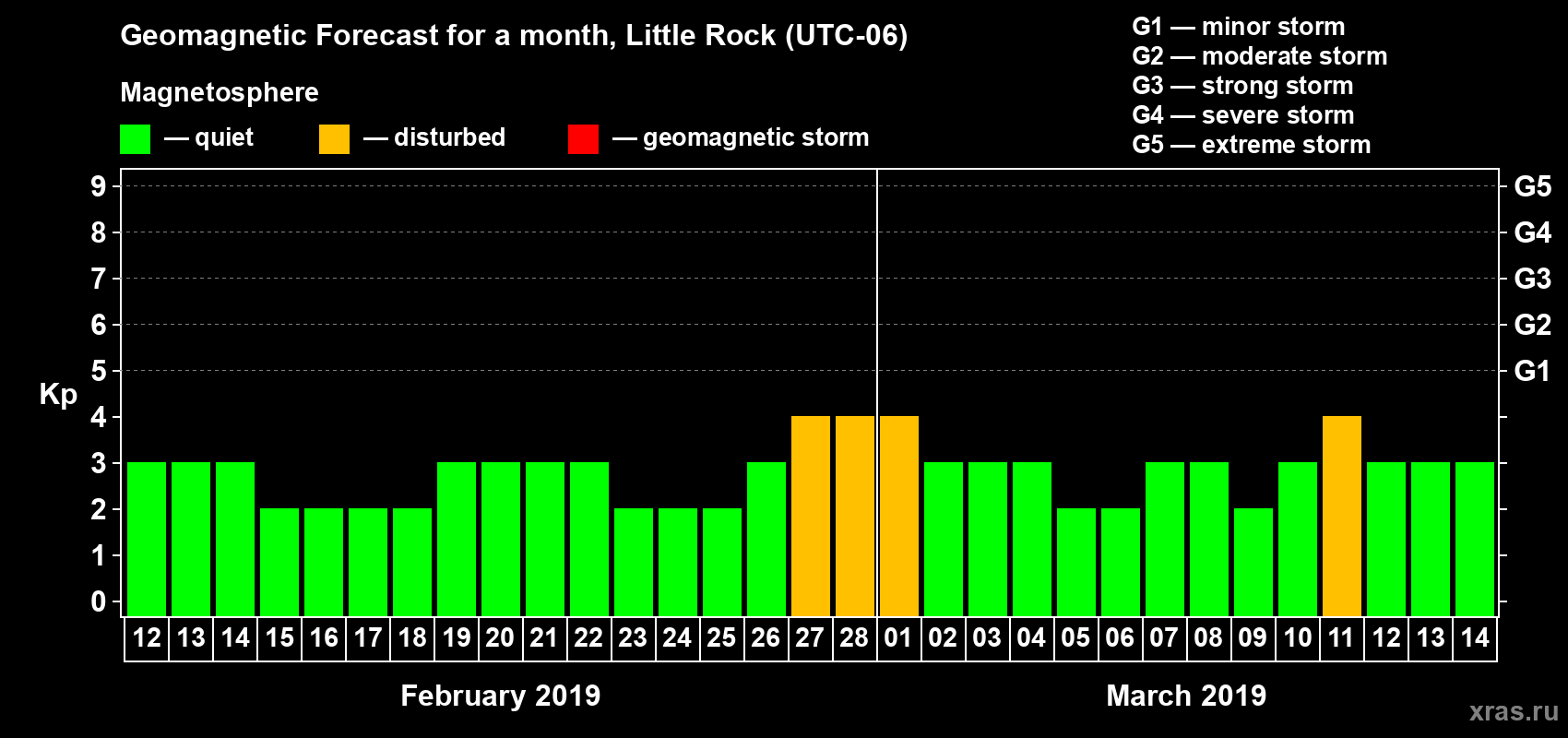Screen dimensions: 1568x738
Task: Select the orange bar for February 28
Action: pos(855,517)
